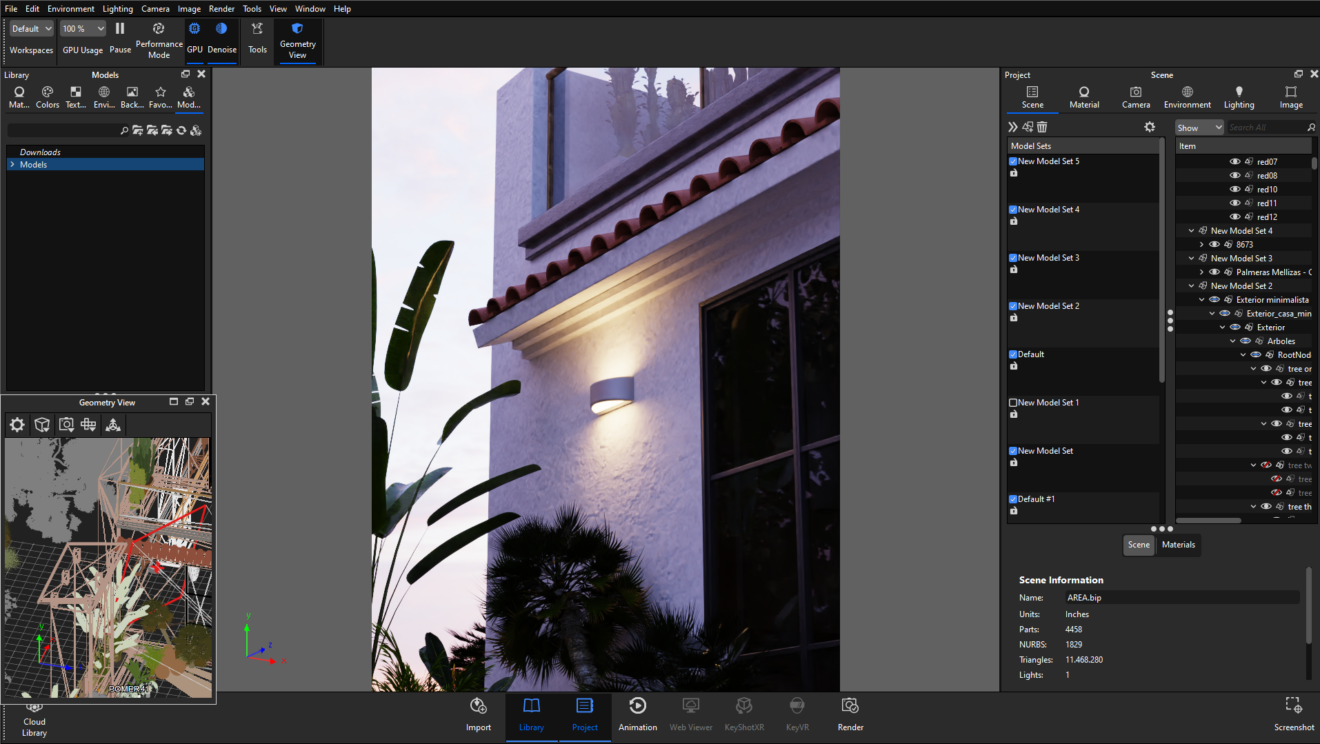Collapse the Arboles tree node
1320x744 pixels.
[x=1232, y=340]
